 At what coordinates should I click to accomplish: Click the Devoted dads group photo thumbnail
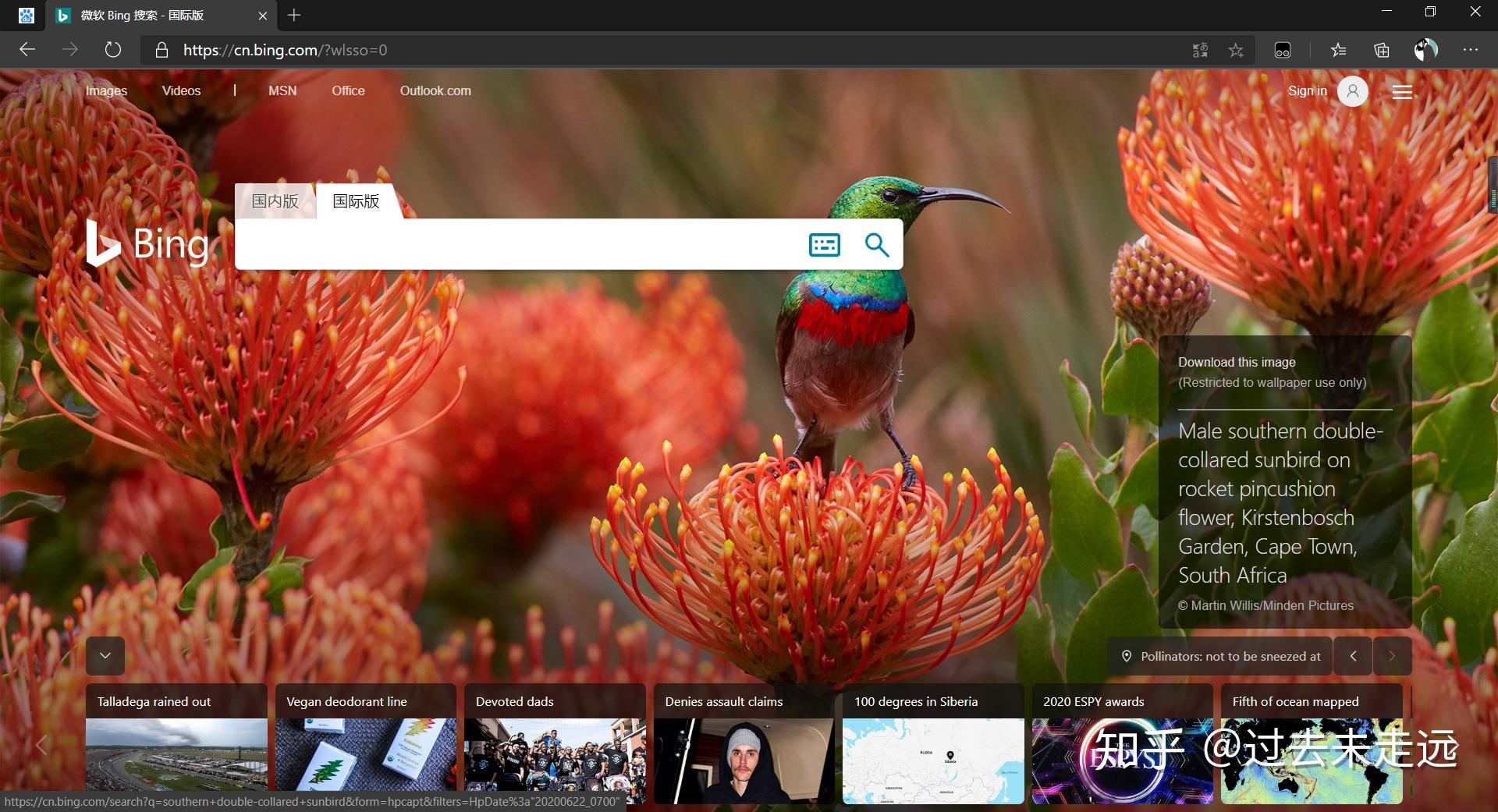click(555, 761)
